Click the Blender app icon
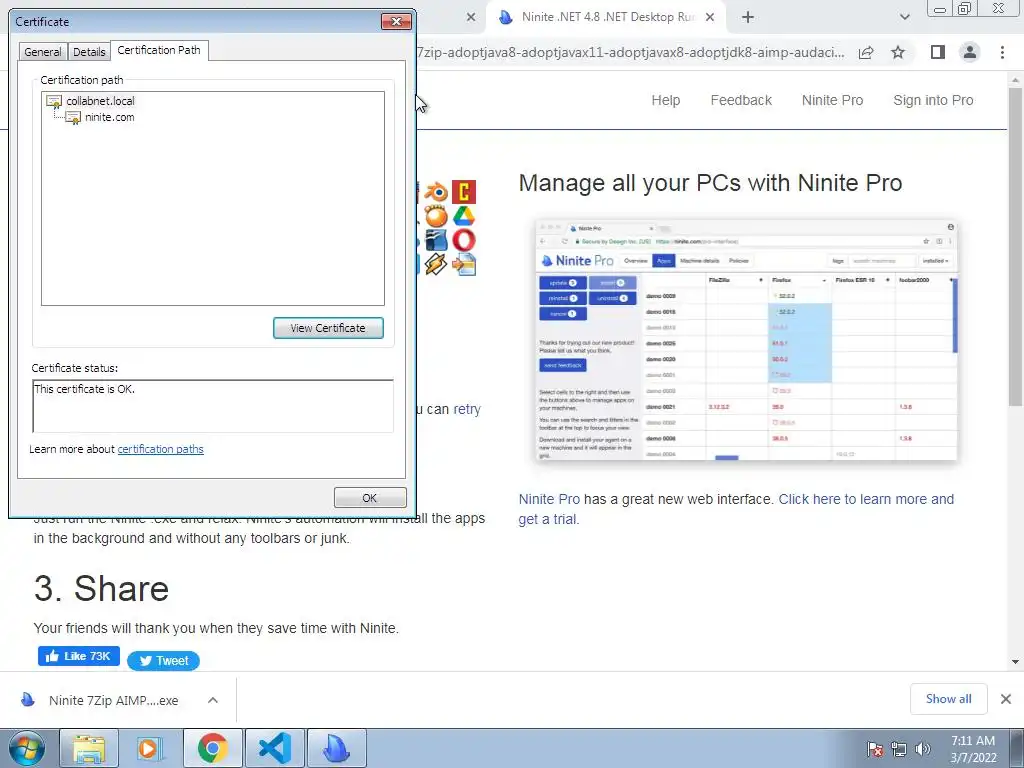 [x=436, y=192]
